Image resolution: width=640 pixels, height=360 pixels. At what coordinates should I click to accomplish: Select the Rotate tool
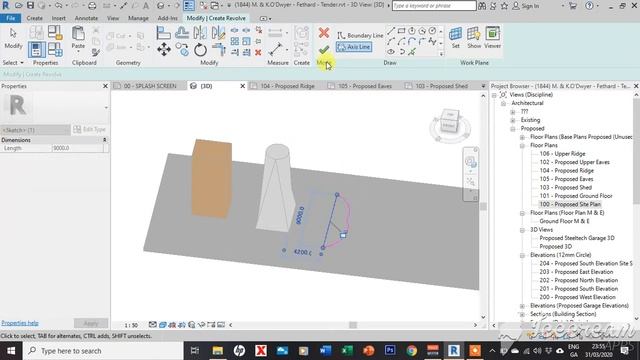200,50
